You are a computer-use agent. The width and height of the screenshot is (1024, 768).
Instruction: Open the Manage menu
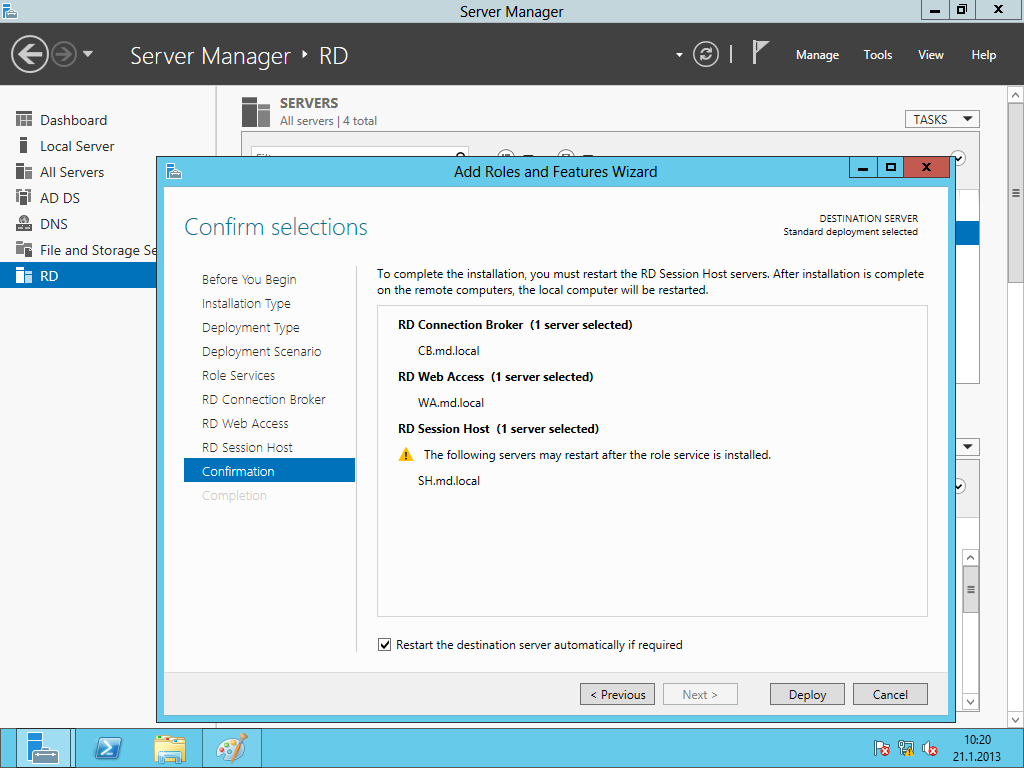point(817,55)
